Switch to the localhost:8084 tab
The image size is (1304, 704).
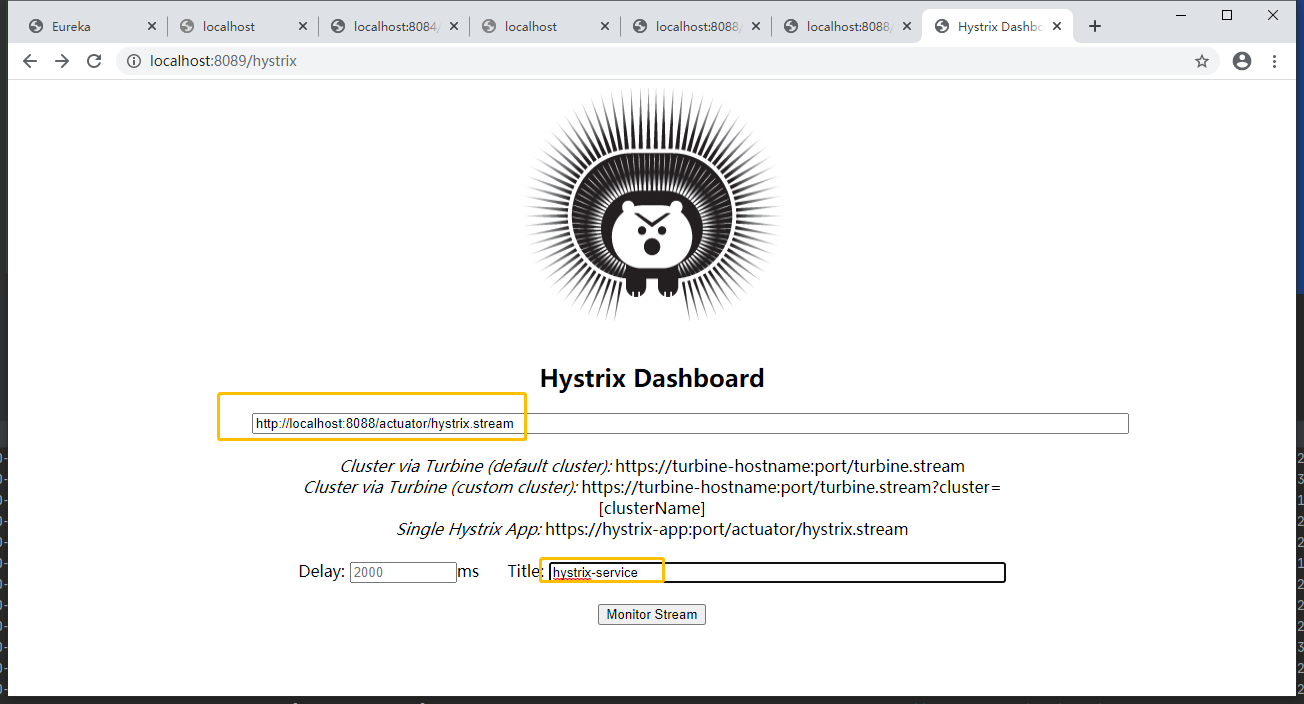[x=394, y=27]
